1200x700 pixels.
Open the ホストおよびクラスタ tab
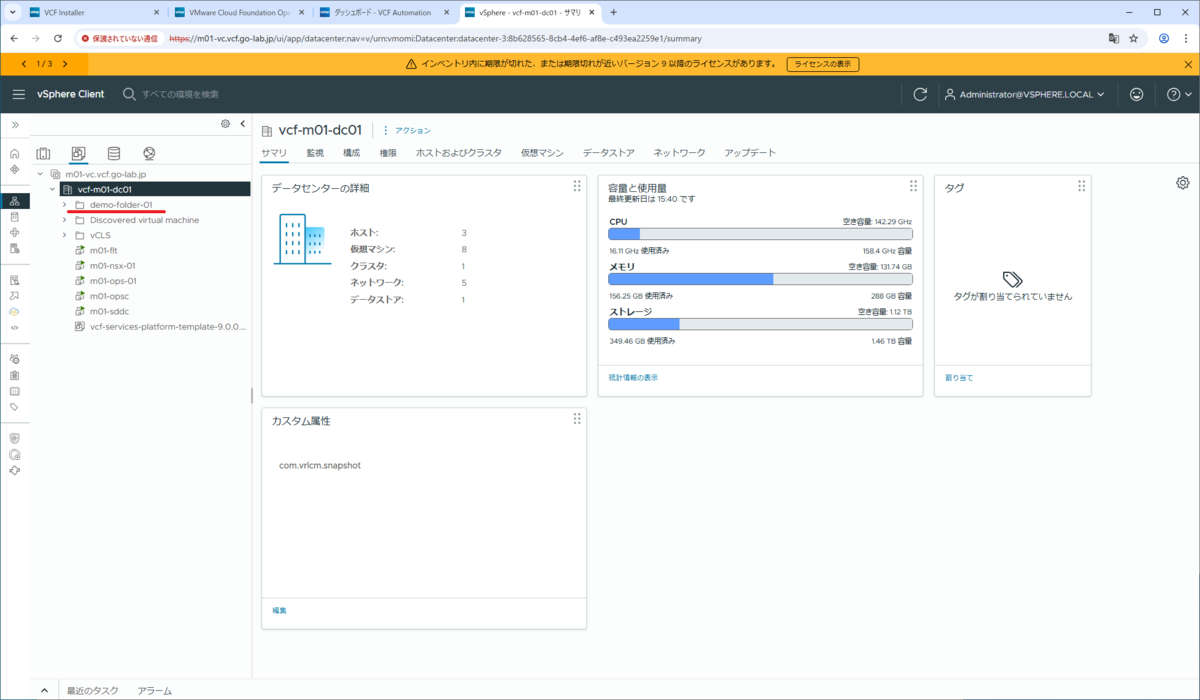[x=459, y=153]
